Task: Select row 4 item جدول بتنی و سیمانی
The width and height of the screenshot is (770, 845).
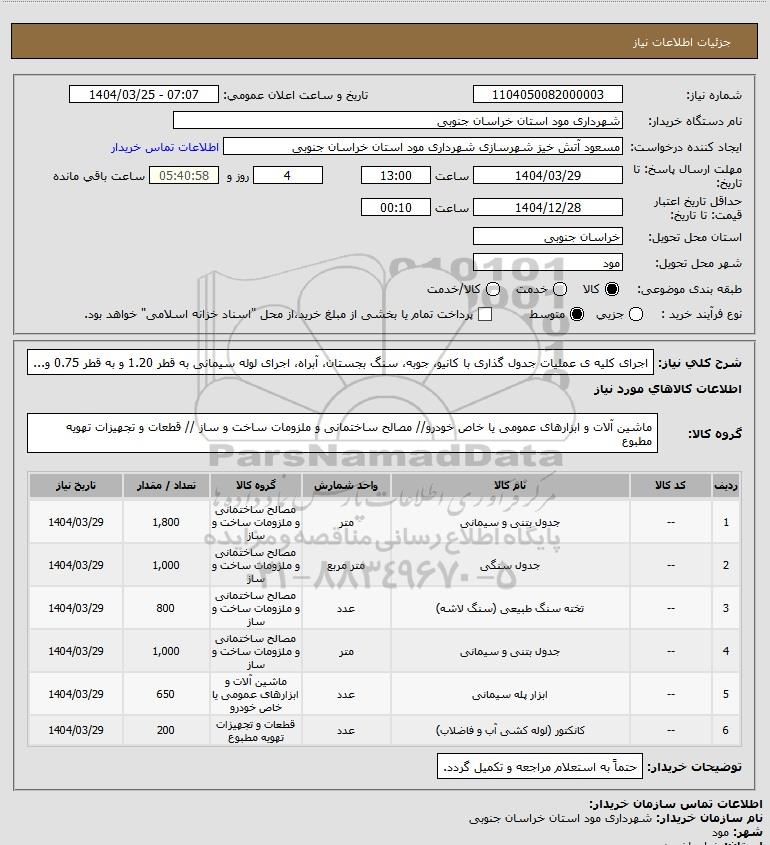Action: coord(510,652)
